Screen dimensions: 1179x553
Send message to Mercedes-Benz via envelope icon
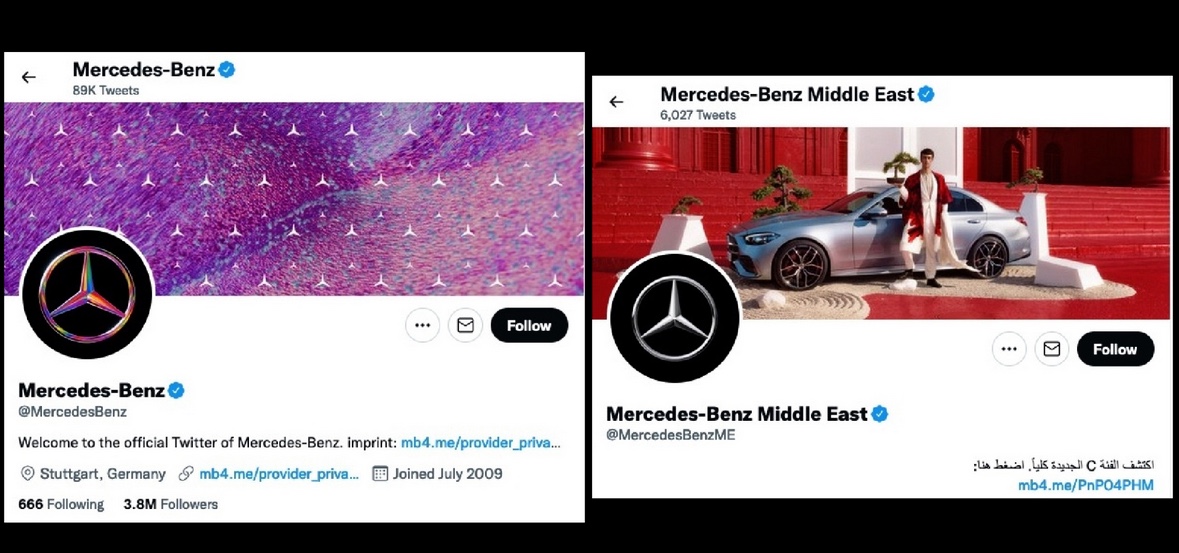[465, 326]
